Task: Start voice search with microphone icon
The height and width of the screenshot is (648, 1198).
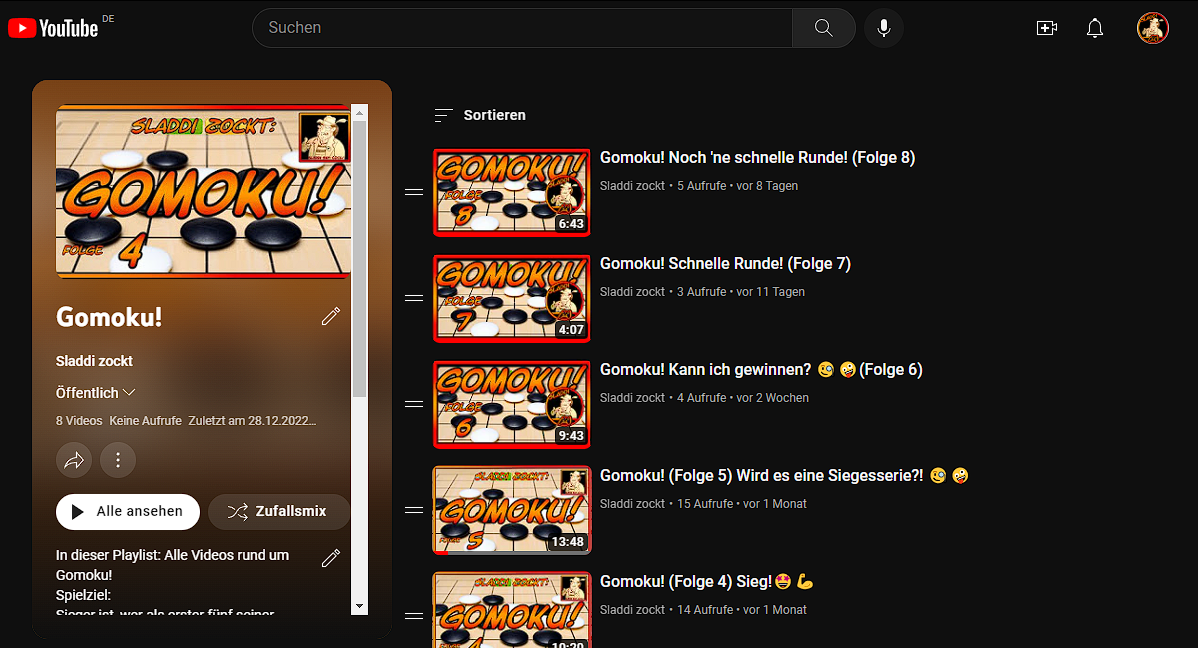Action: pos(884,28)
